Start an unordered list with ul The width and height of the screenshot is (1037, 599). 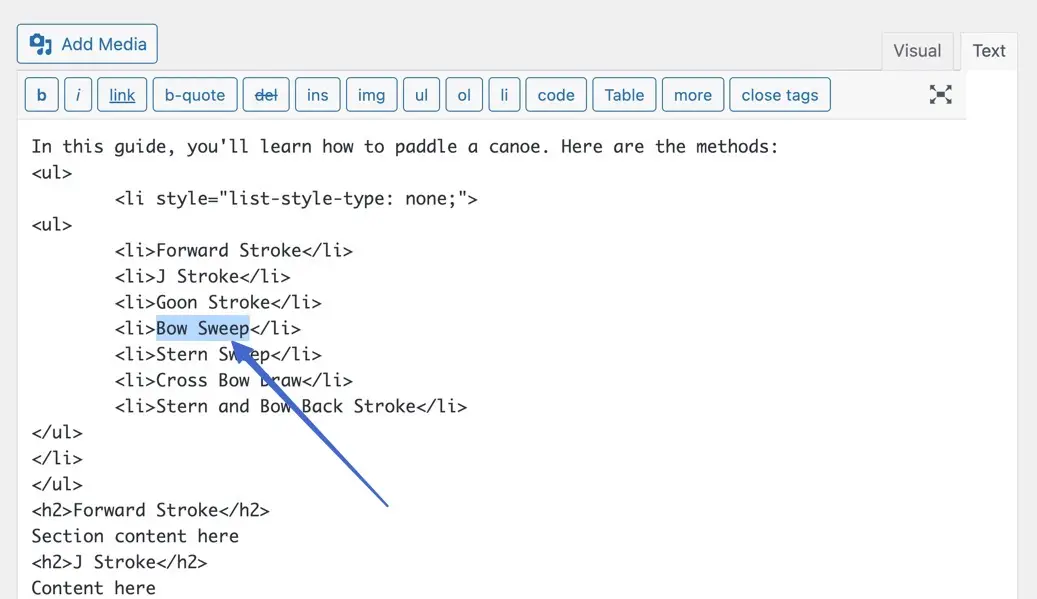[x=421, y=94]
